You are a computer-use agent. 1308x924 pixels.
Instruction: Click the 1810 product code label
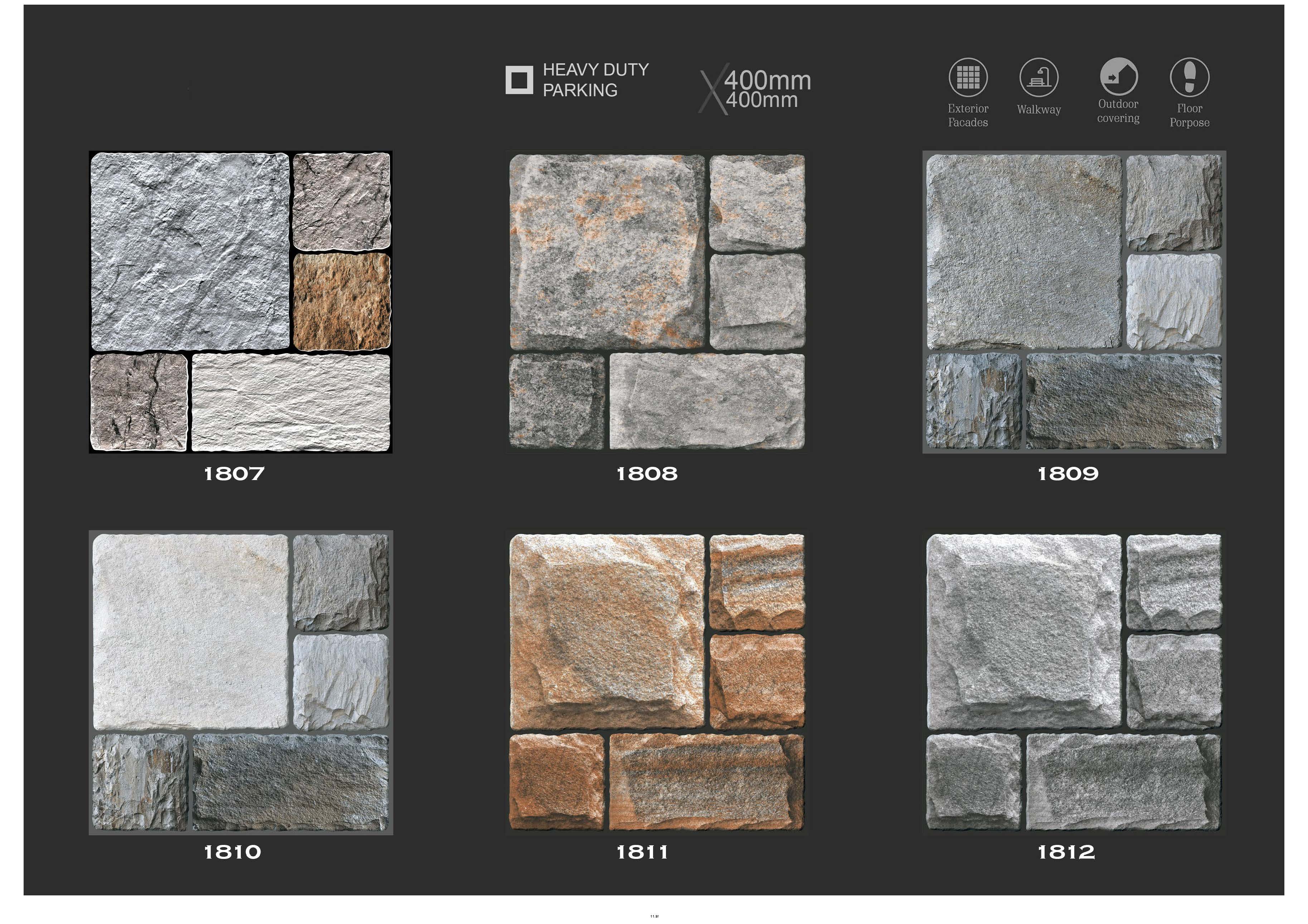pos(232,852)
